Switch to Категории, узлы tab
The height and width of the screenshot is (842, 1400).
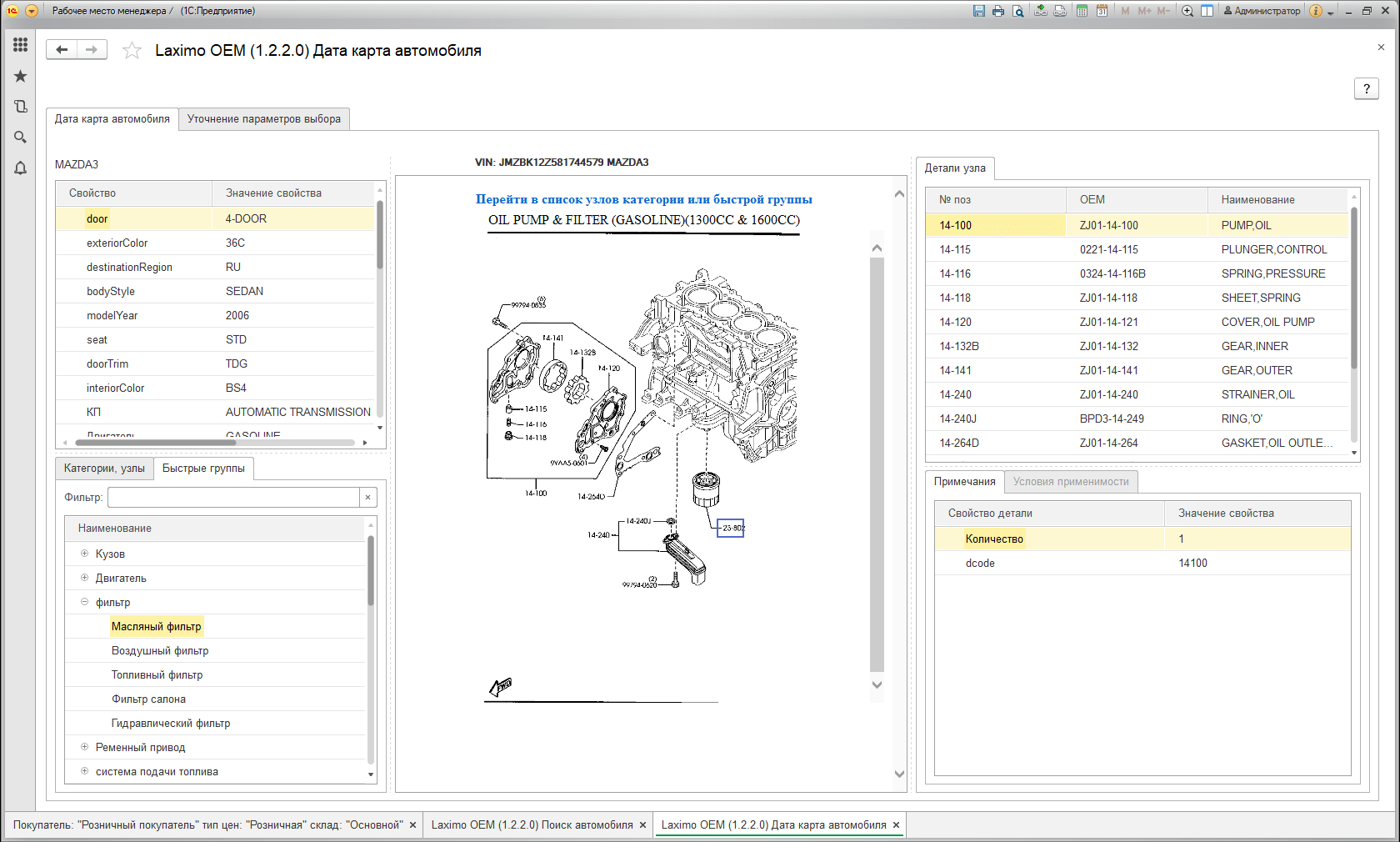coord(104,469)
